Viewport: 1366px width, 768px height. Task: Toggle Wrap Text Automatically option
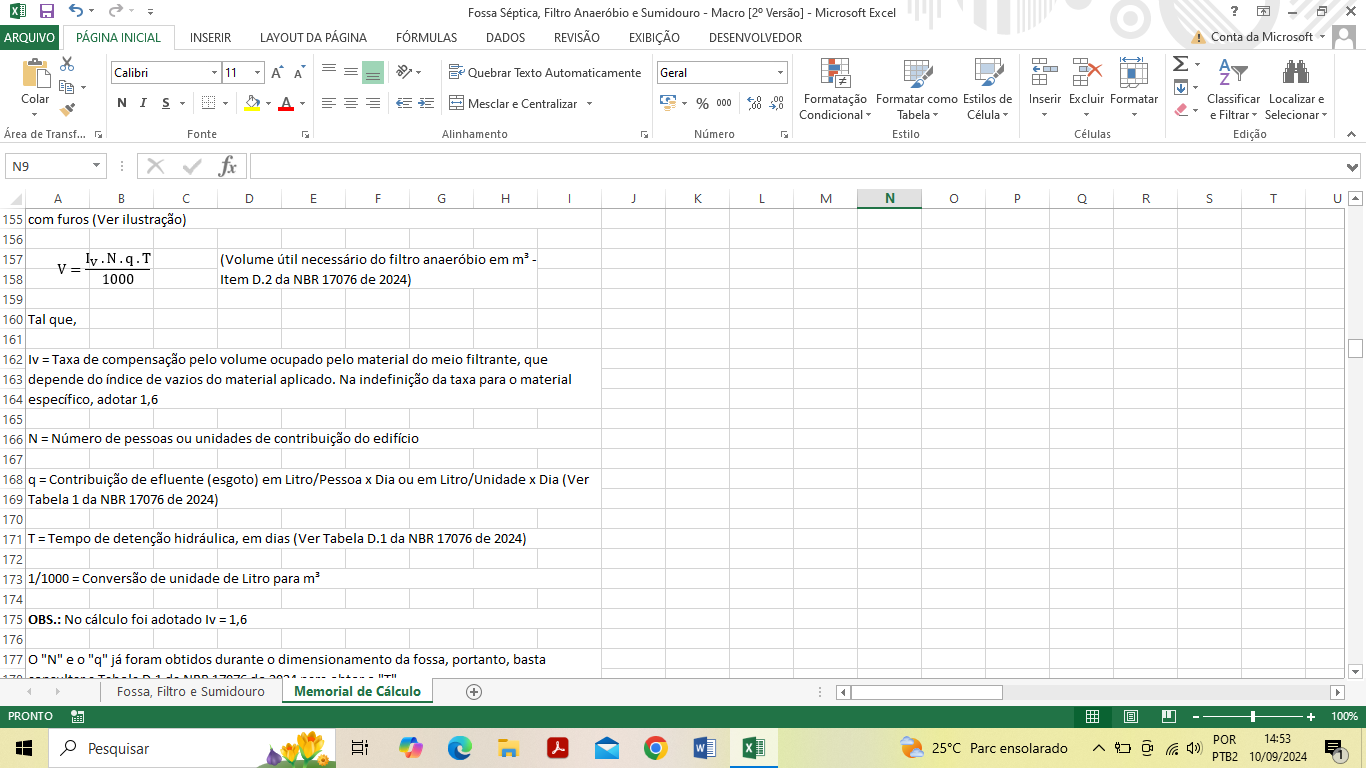(545, 73)
